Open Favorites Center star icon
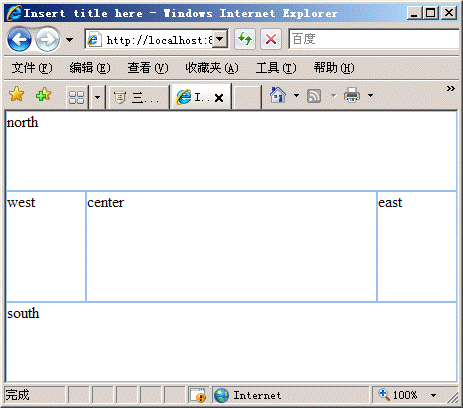Viewport: 463px width, 408px height. [x=16, y=94]
